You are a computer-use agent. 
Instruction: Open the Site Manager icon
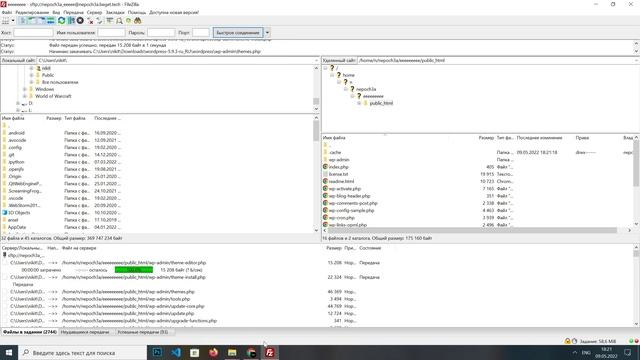(5, 20)
